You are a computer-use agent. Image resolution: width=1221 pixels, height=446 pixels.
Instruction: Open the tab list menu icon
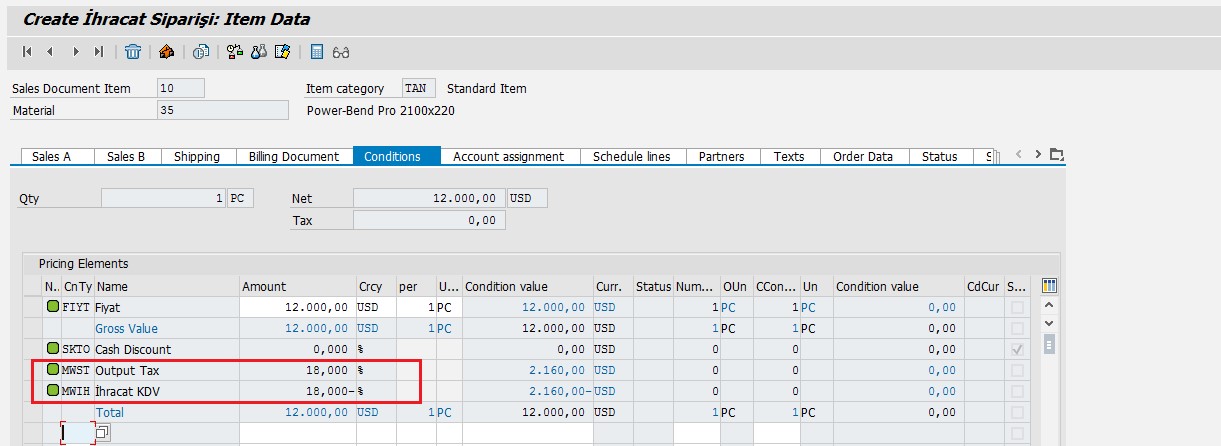point(1057,155)
